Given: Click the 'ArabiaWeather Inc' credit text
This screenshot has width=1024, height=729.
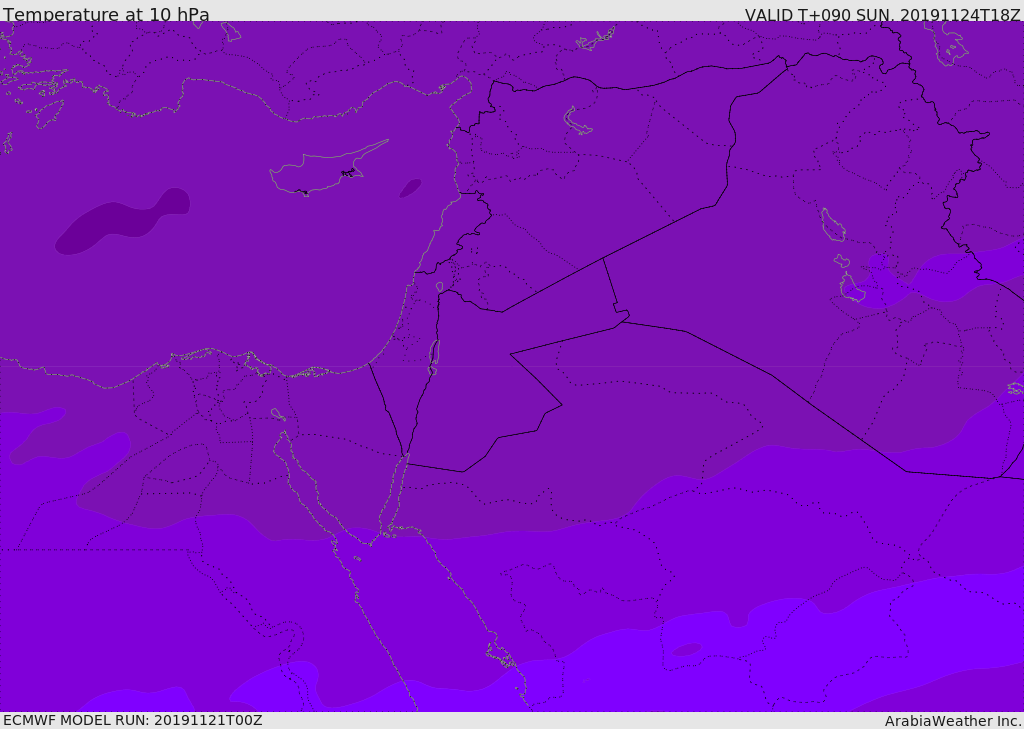Looking at the screenshot, I should 952,721.
